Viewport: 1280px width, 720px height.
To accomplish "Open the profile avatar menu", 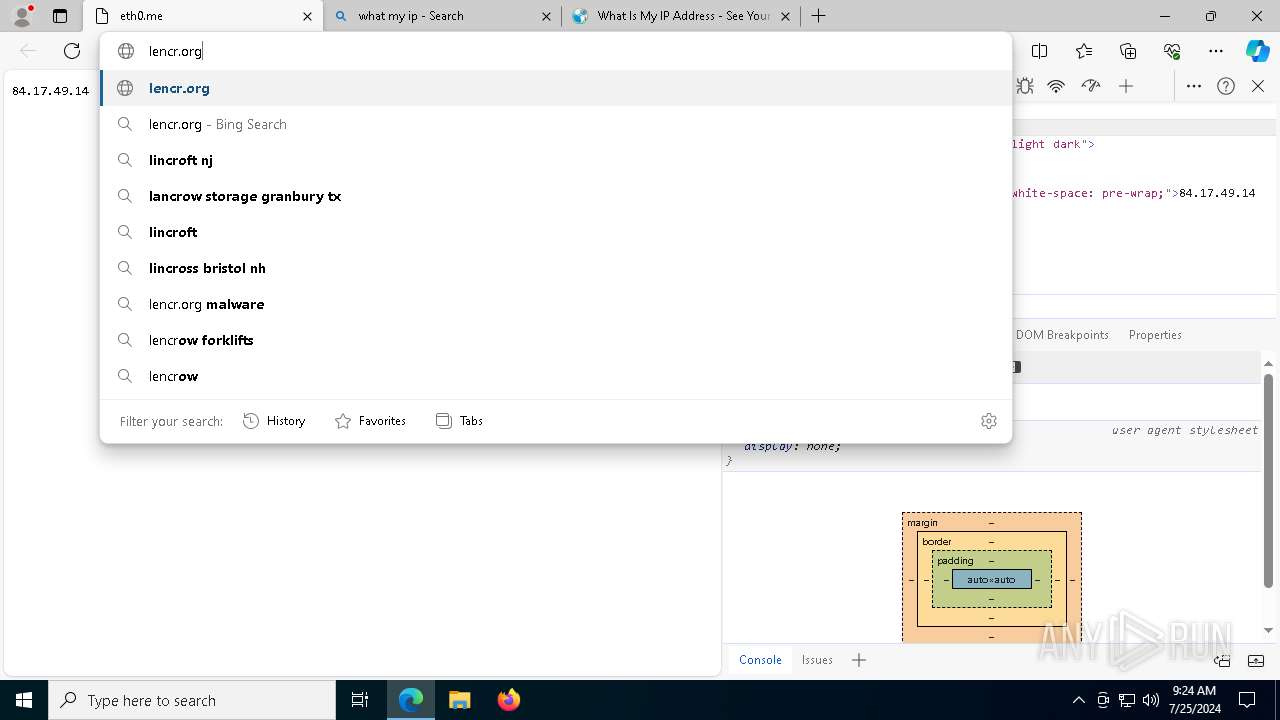I will (x=22, y=16).
